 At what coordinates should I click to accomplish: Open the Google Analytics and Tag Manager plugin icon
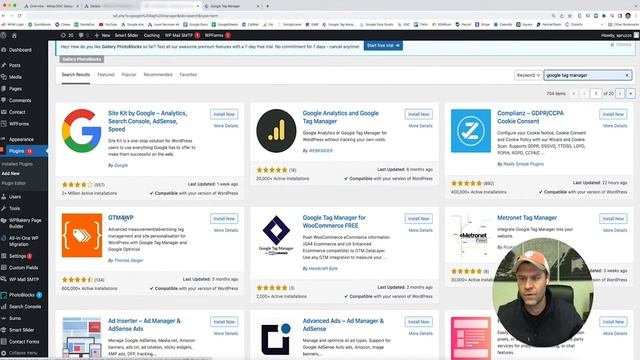click(x=276, y=131)
